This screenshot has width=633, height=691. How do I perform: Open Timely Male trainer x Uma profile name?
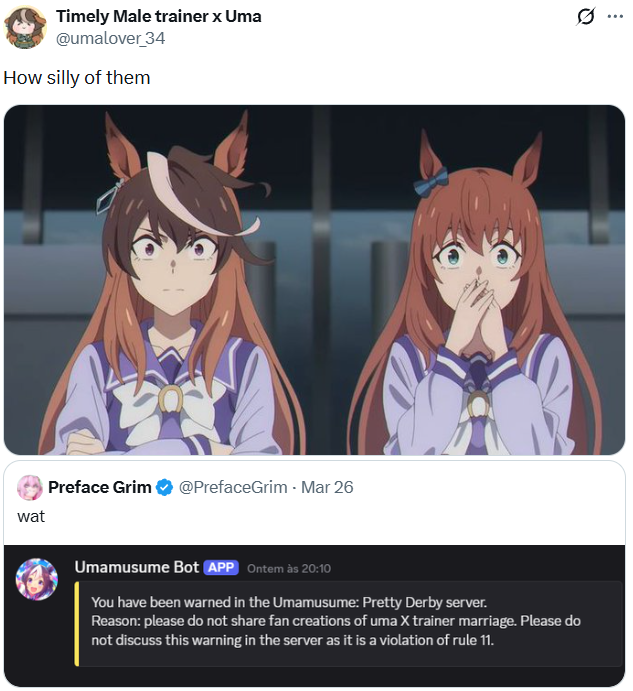pyautogui.click(x=159, y=16)
